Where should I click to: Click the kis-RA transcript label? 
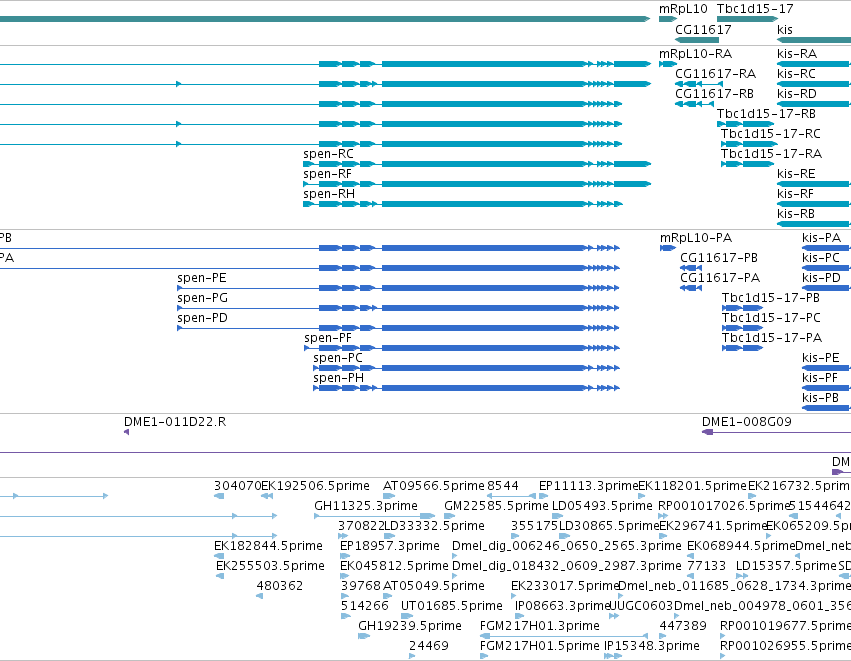coord(797,54)
